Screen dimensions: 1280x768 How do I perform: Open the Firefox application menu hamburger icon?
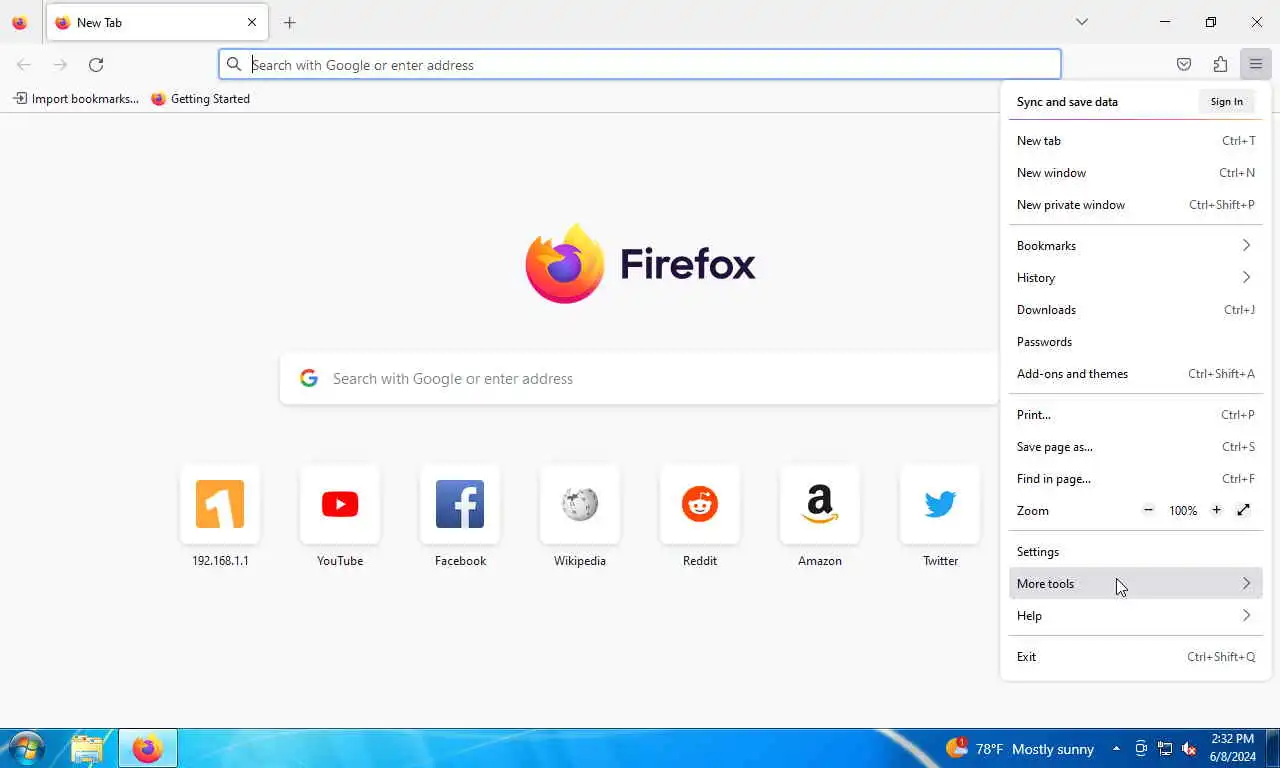[1255, 64]
